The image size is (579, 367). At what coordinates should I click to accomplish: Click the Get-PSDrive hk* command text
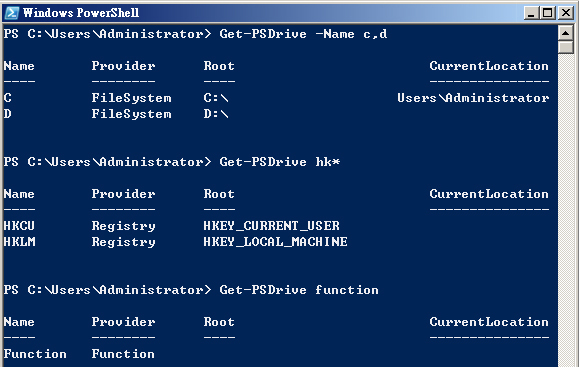[280, 162]
